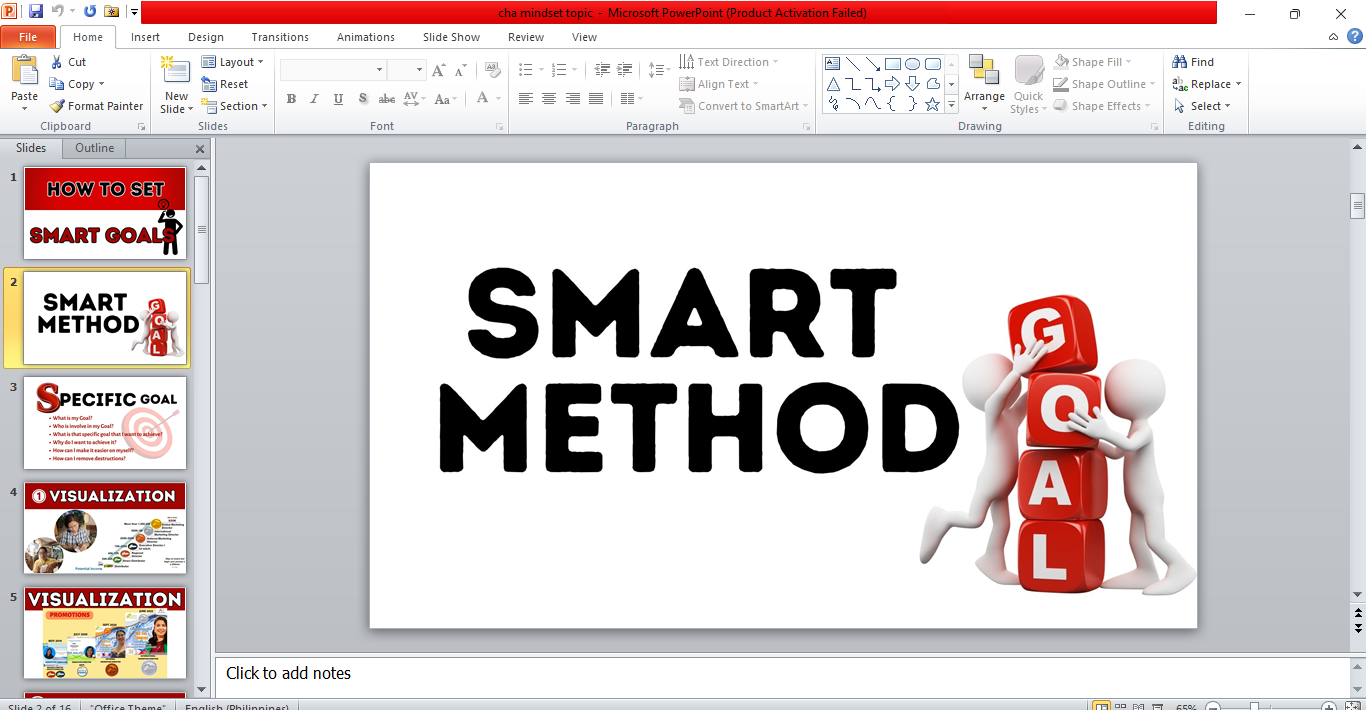Switch to the Design tab
The width and height of the screenshot is (1366, 710).
206,37
